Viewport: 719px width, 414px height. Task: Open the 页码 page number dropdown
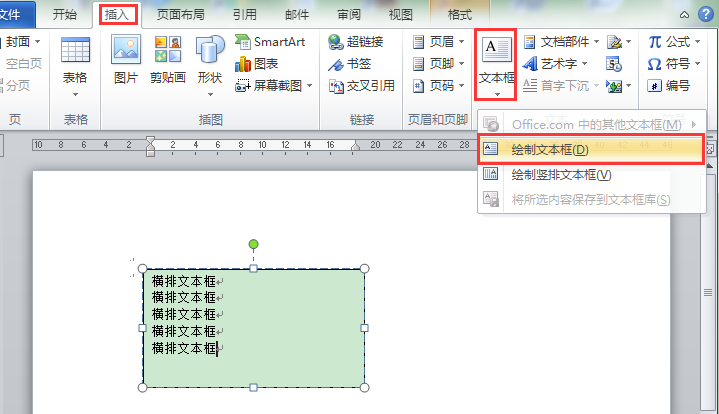(x=439, y=85)
